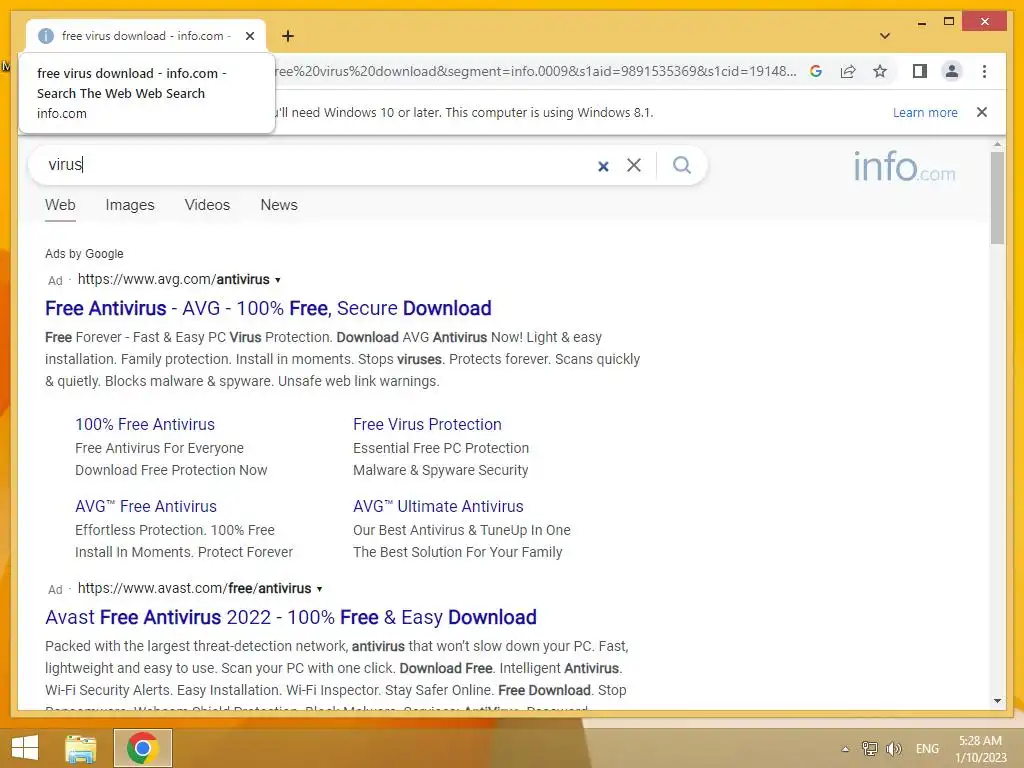Open Windows Start button
1024x768 pixels.
[x=25, y=748]
